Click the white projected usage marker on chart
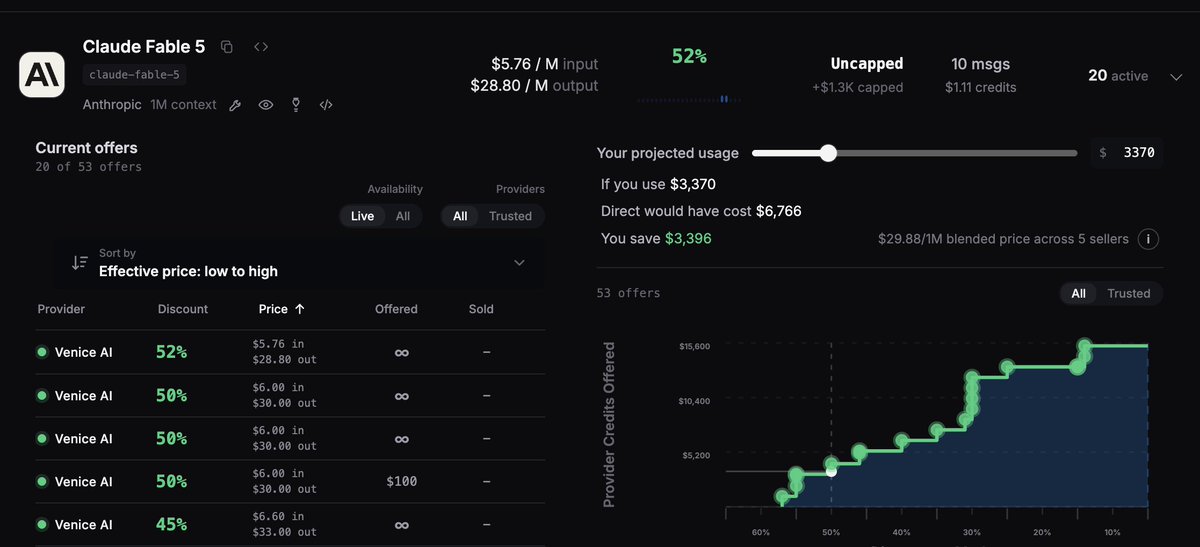The image size is (1200, 547). 831,471
